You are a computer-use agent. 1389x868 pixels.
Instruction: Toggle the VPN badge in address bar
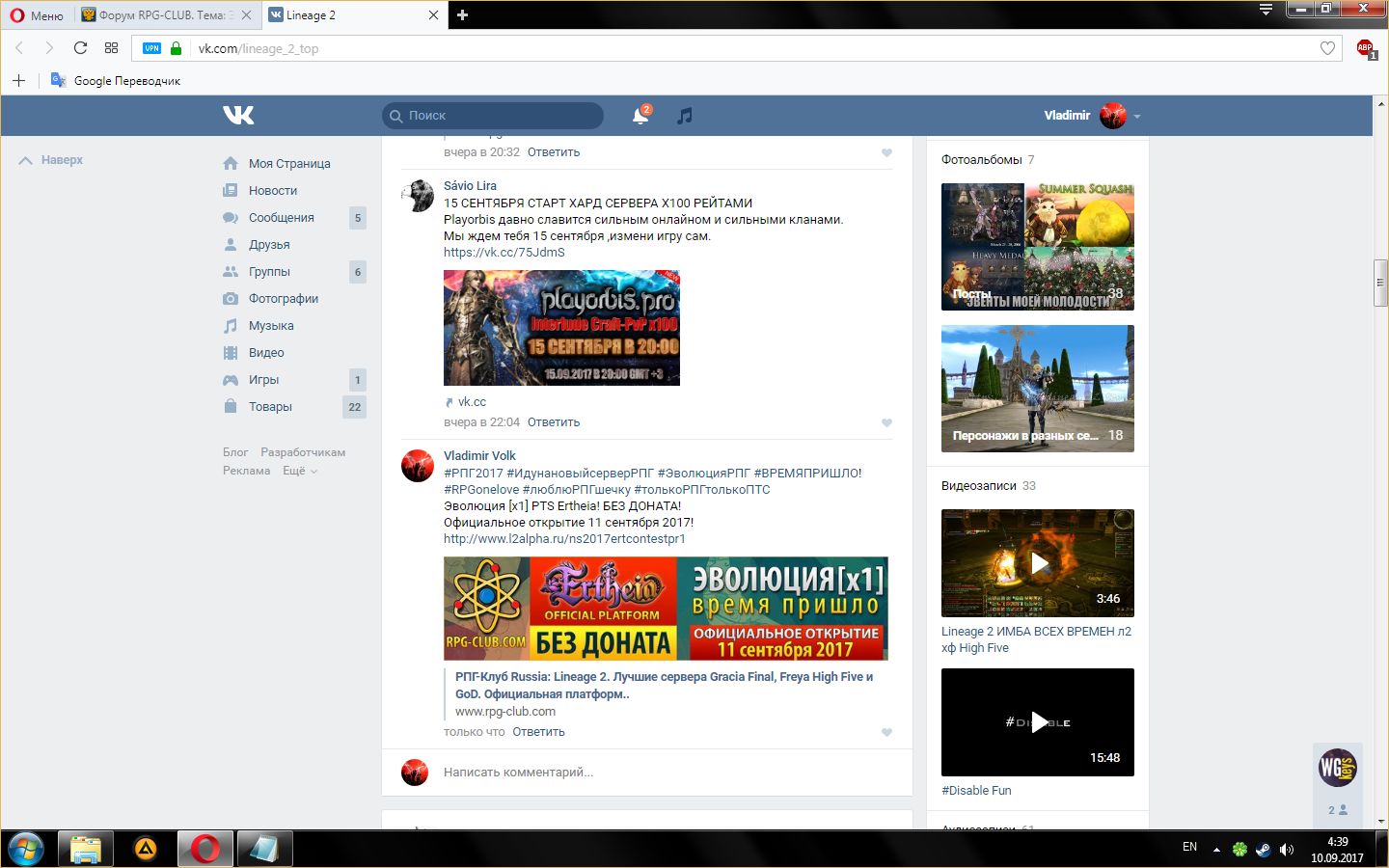tap(152, 48)
